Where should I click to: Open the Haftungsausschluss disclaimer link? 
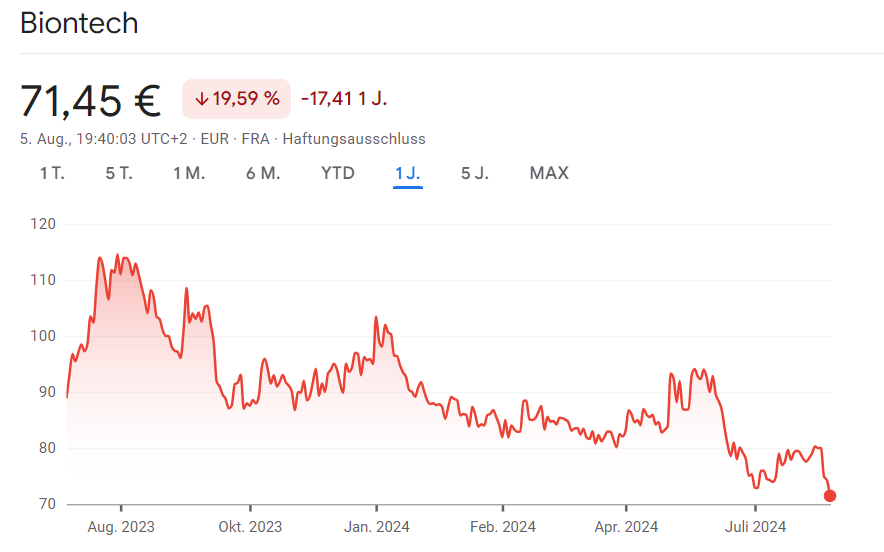pos(354,139)
